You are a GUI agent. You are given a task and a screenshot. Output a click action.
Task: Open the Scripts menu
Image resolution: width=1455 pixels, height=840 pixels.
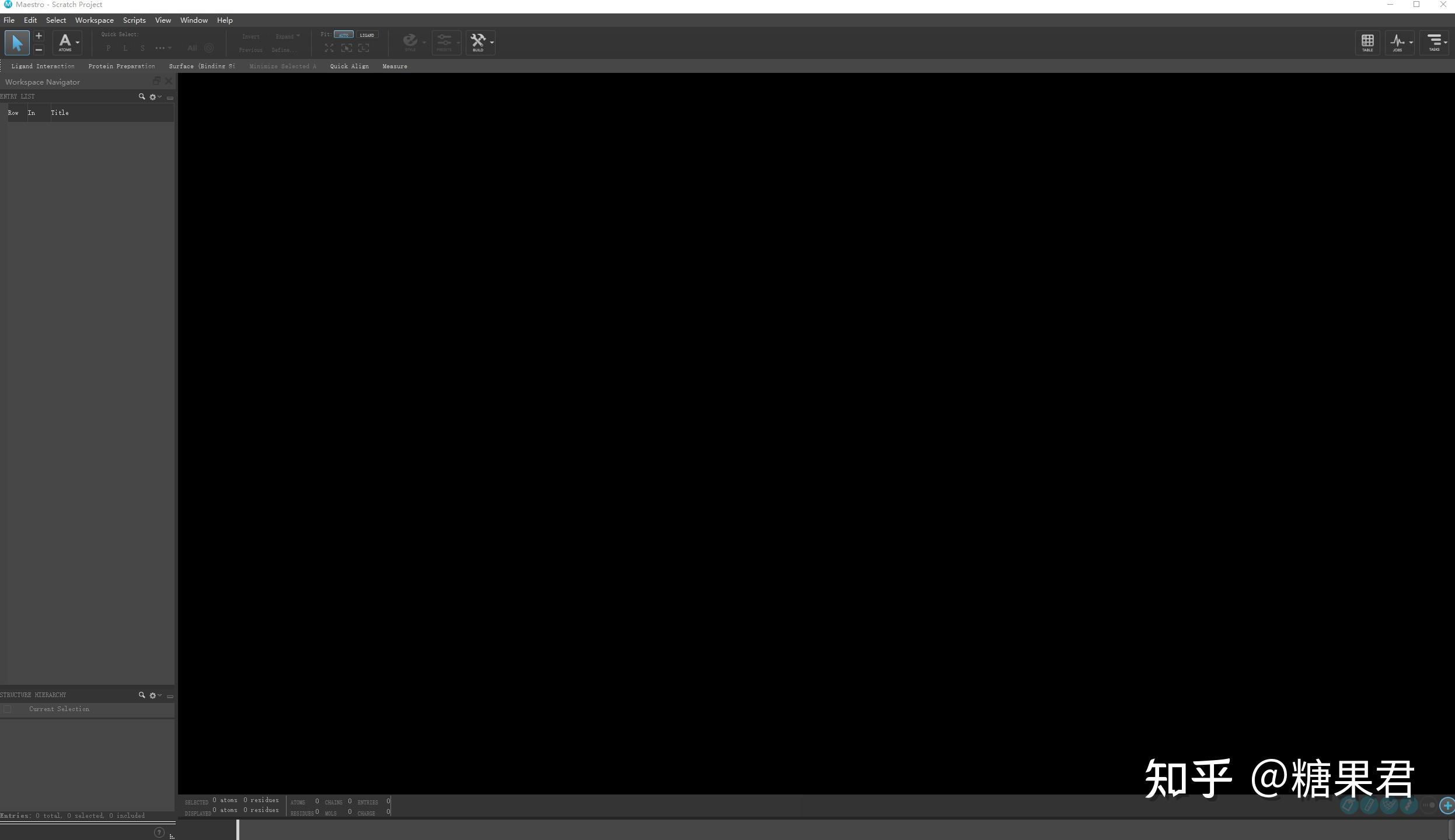pos(134,20)
